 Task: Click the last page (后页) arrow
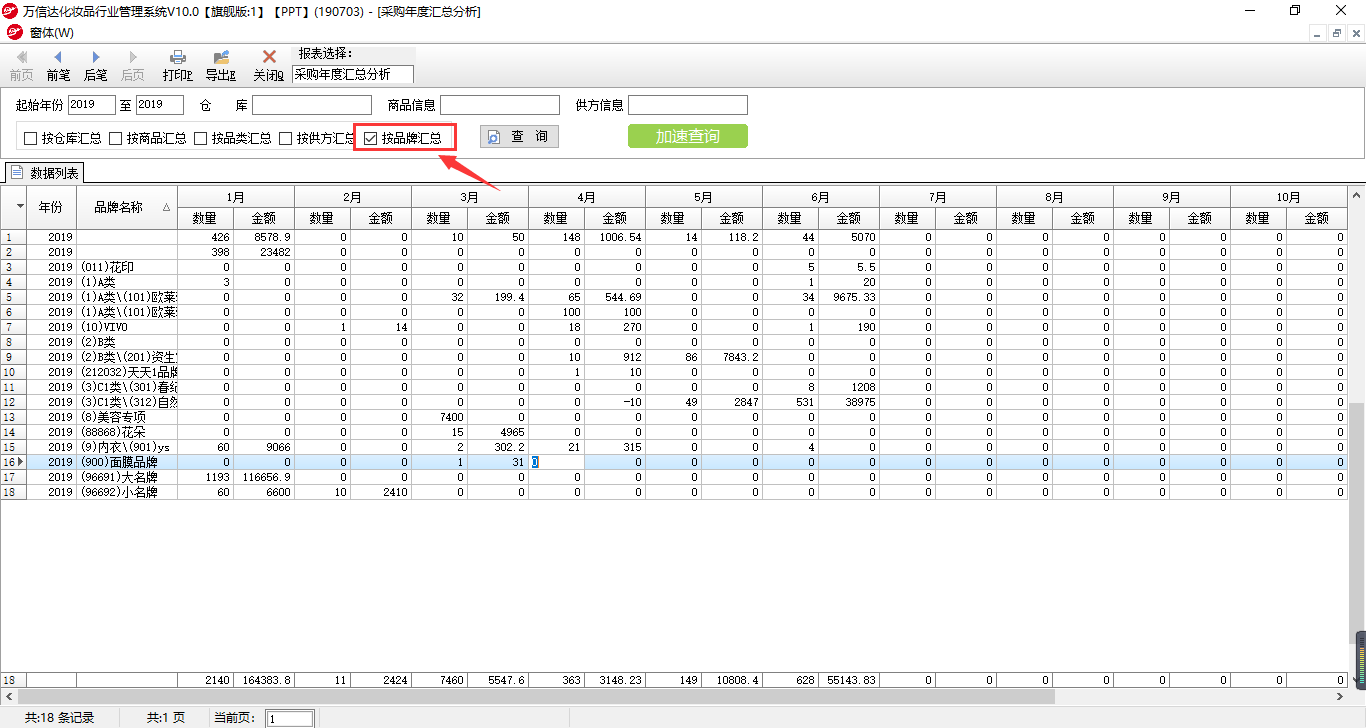133,58
